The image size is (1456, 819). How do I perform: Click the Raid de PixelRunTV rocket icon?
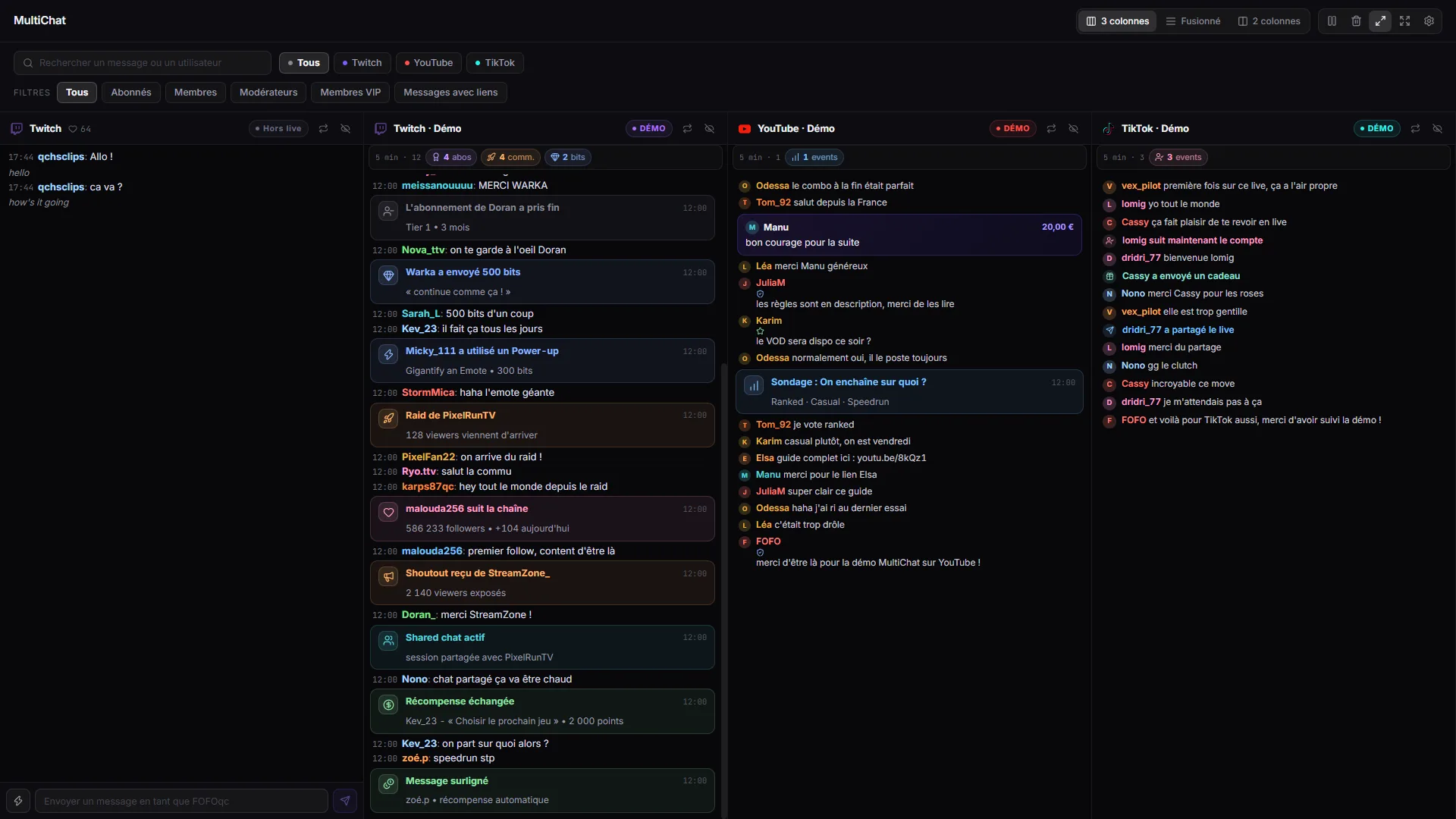coord(388,419)
